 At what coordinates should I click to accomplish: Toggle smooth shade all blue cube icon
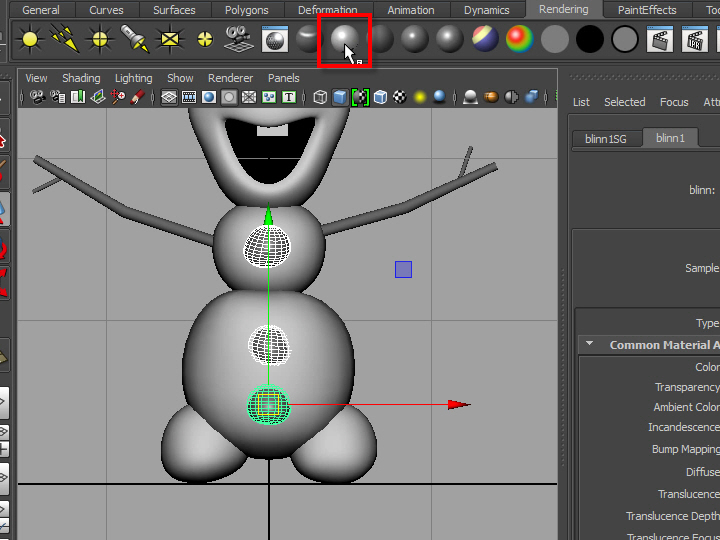[x=340, y=97]
